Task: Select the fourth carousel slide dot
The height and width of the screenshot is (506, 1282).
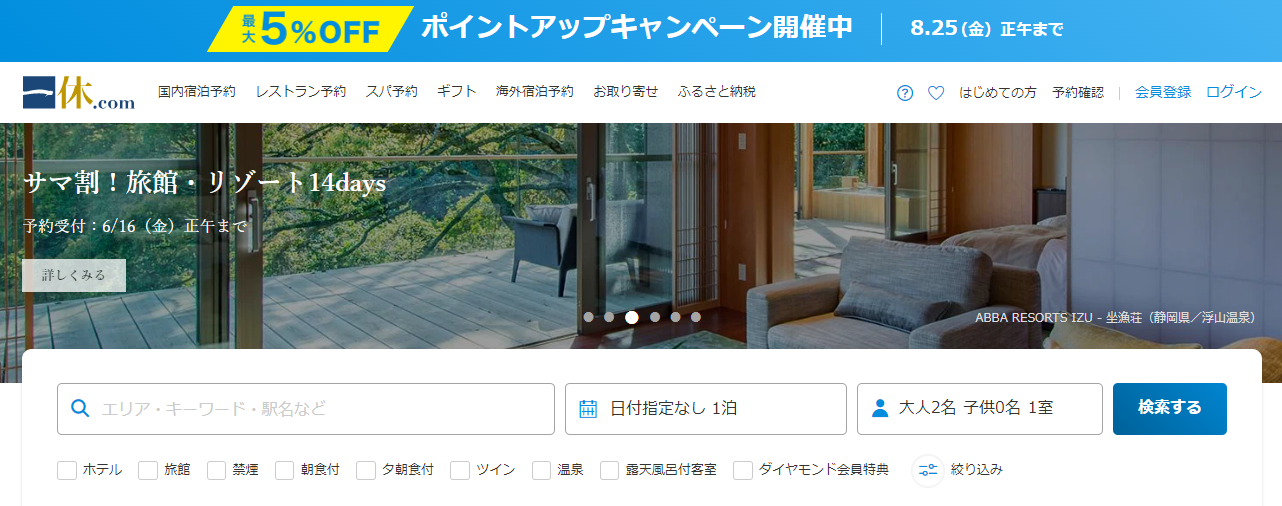Action: tap(655, 317)
